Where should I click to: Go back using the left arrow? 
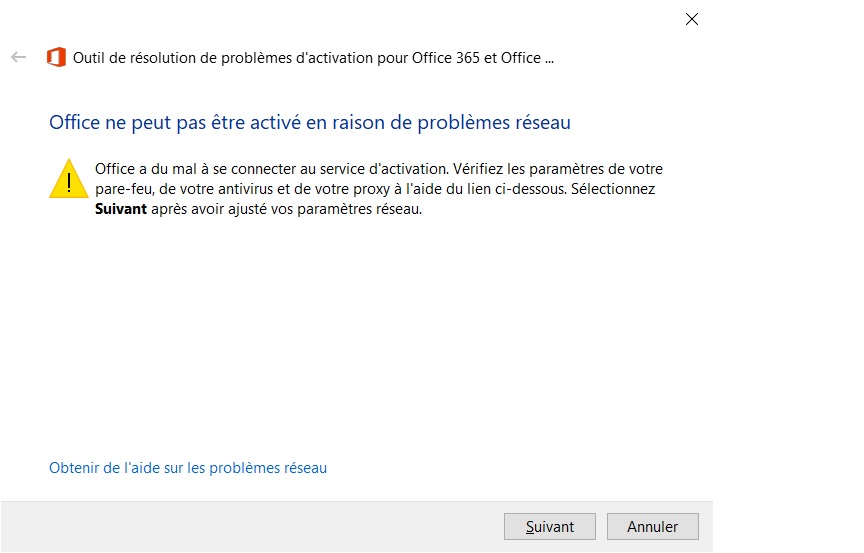pos(19,57)
